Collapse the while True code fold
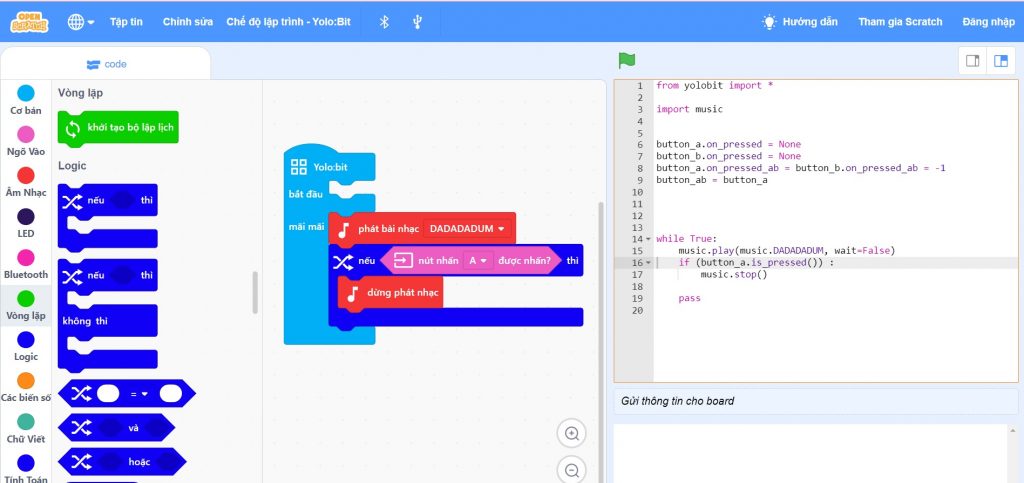1024x483 pixels. [x=648, y=239]
